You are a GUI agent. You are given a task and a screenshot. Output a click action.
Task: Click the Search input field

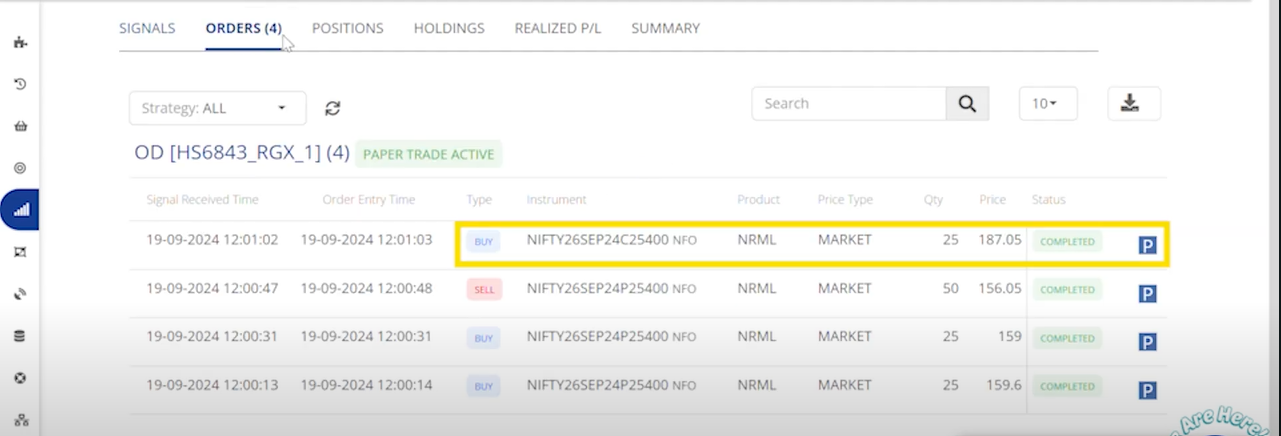[849, 104]
